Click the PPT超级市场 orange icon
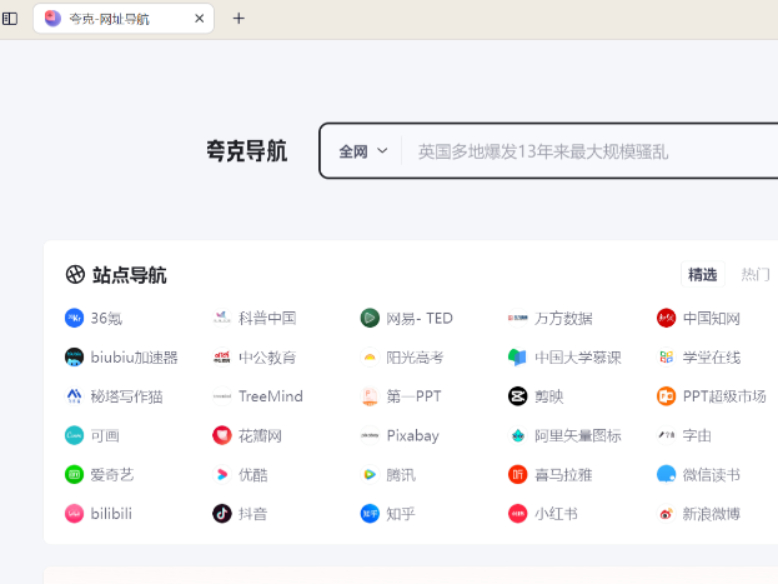Viewport: 778px width, 584px height. pyautogui.click(x=666, y=396)
